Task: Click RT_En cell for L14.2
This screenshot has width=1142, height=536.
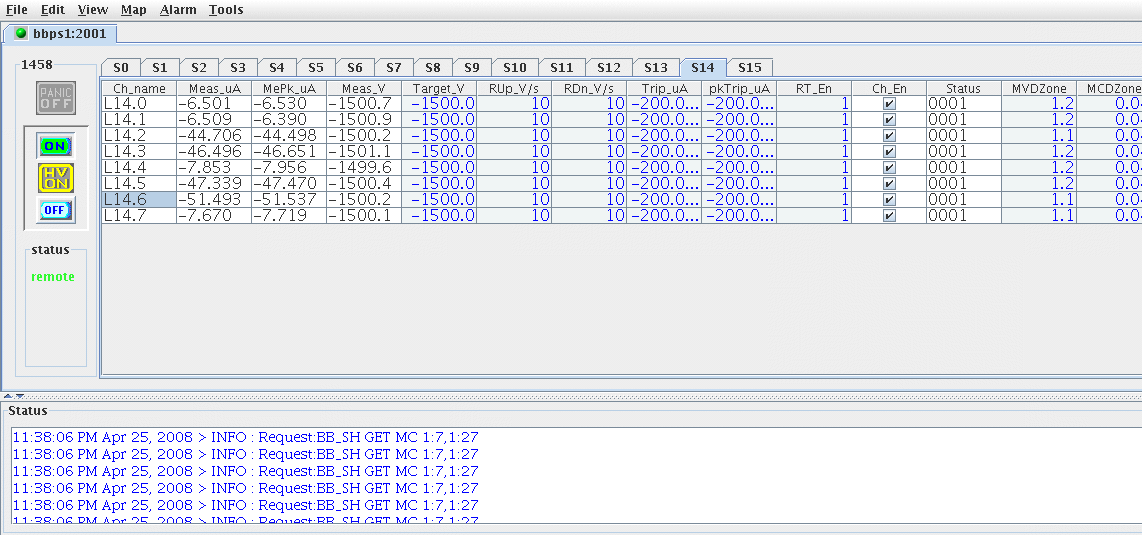Action: [814, 136]
